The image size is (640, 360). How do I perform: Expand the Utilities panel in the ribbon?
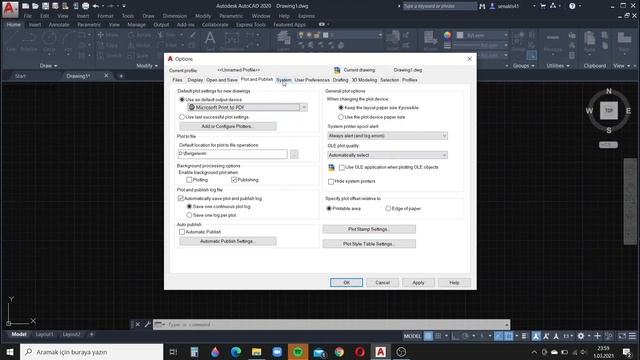tap(558, 66)
